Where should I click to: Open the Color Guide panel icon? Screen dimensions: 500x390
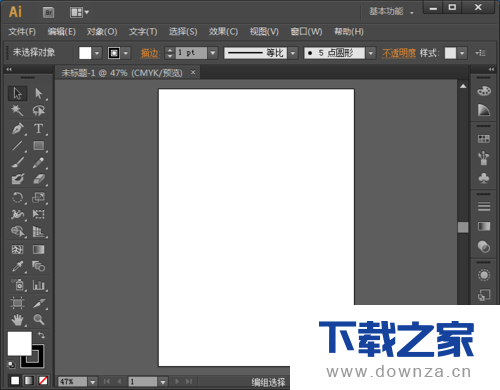(x=484, y=110)
